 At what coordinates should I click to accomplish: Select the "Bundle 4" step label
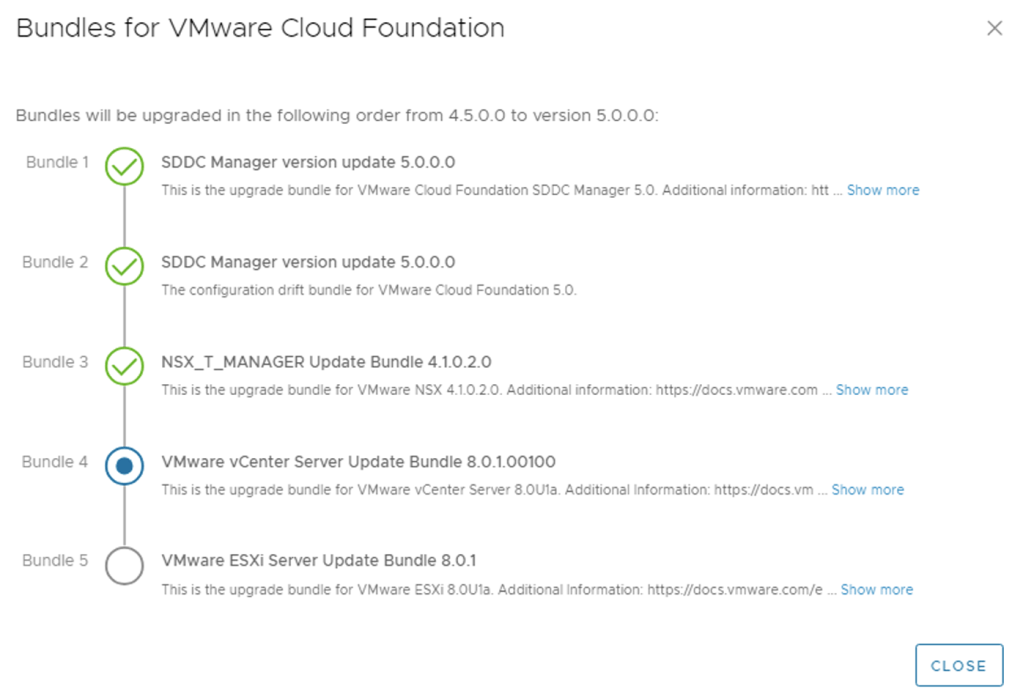[56, 462]
